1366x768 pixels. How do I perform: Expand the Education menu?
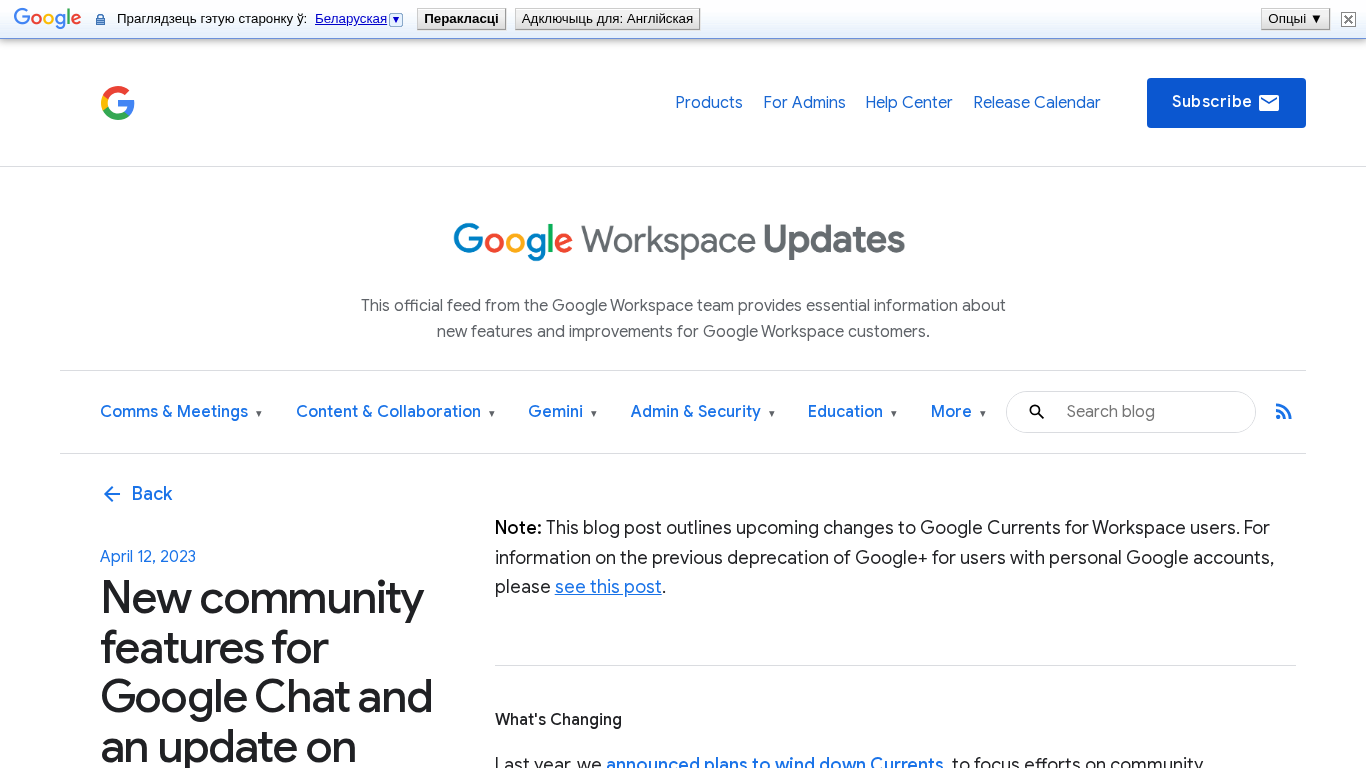(853, 412)
